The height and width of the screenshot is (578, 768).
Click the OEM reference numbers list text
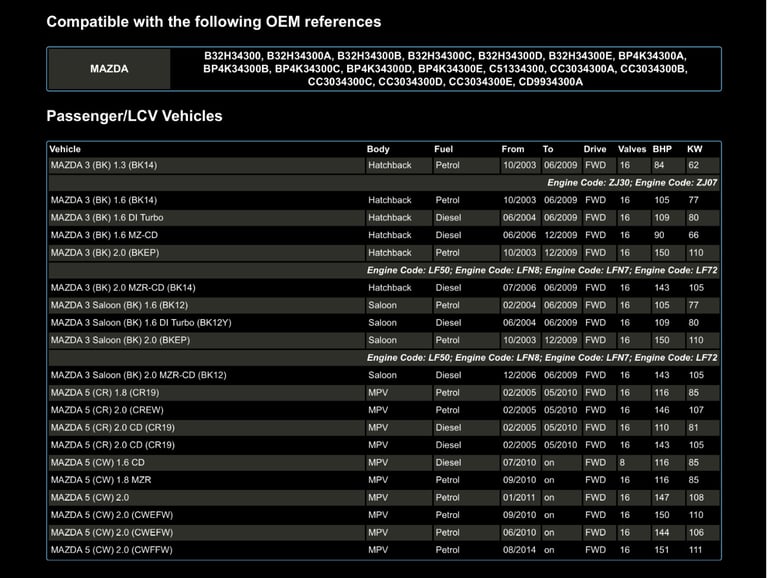(445, 69)
